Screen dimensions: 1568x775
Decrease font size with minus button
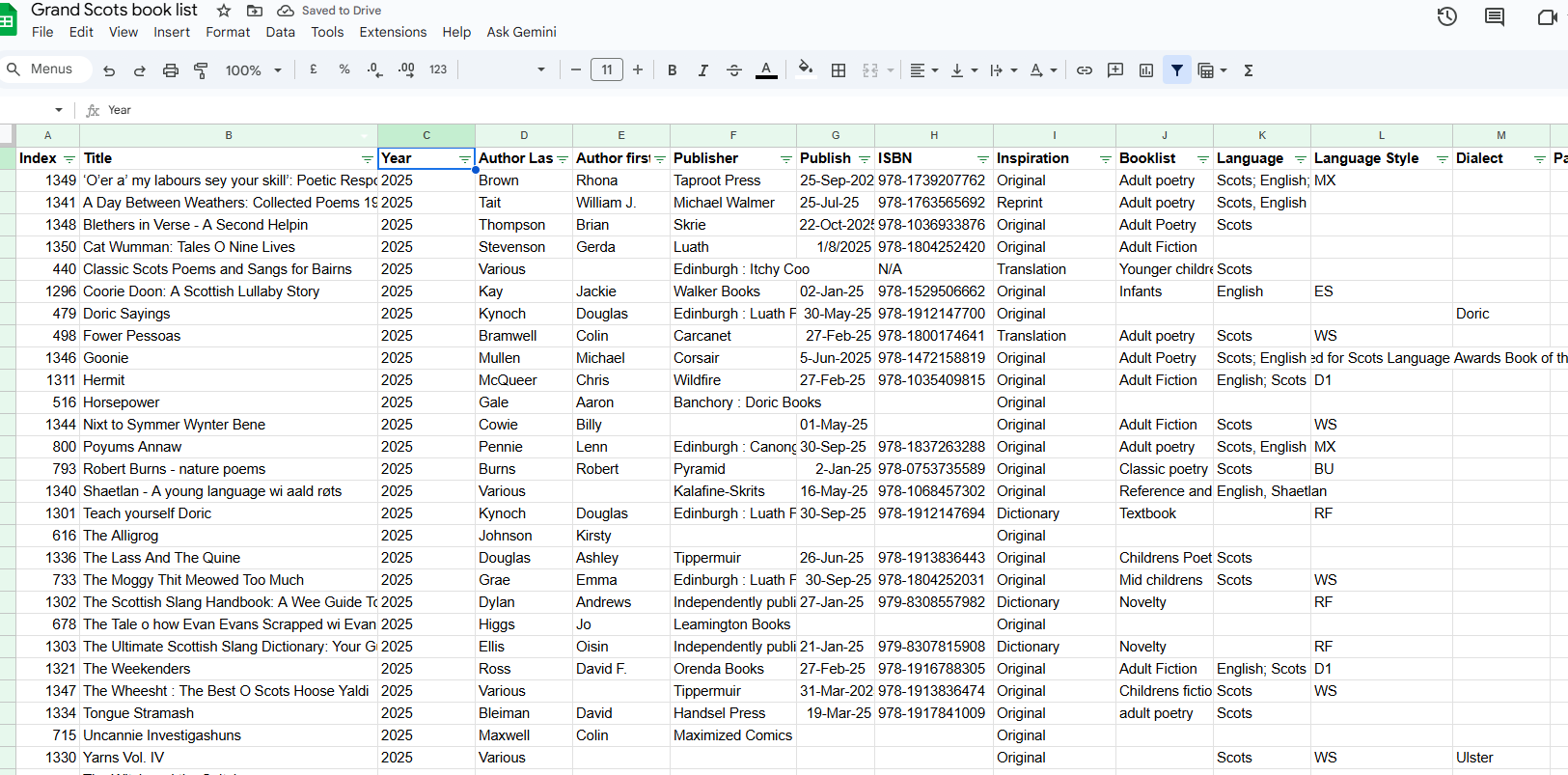tap(576, 69)
